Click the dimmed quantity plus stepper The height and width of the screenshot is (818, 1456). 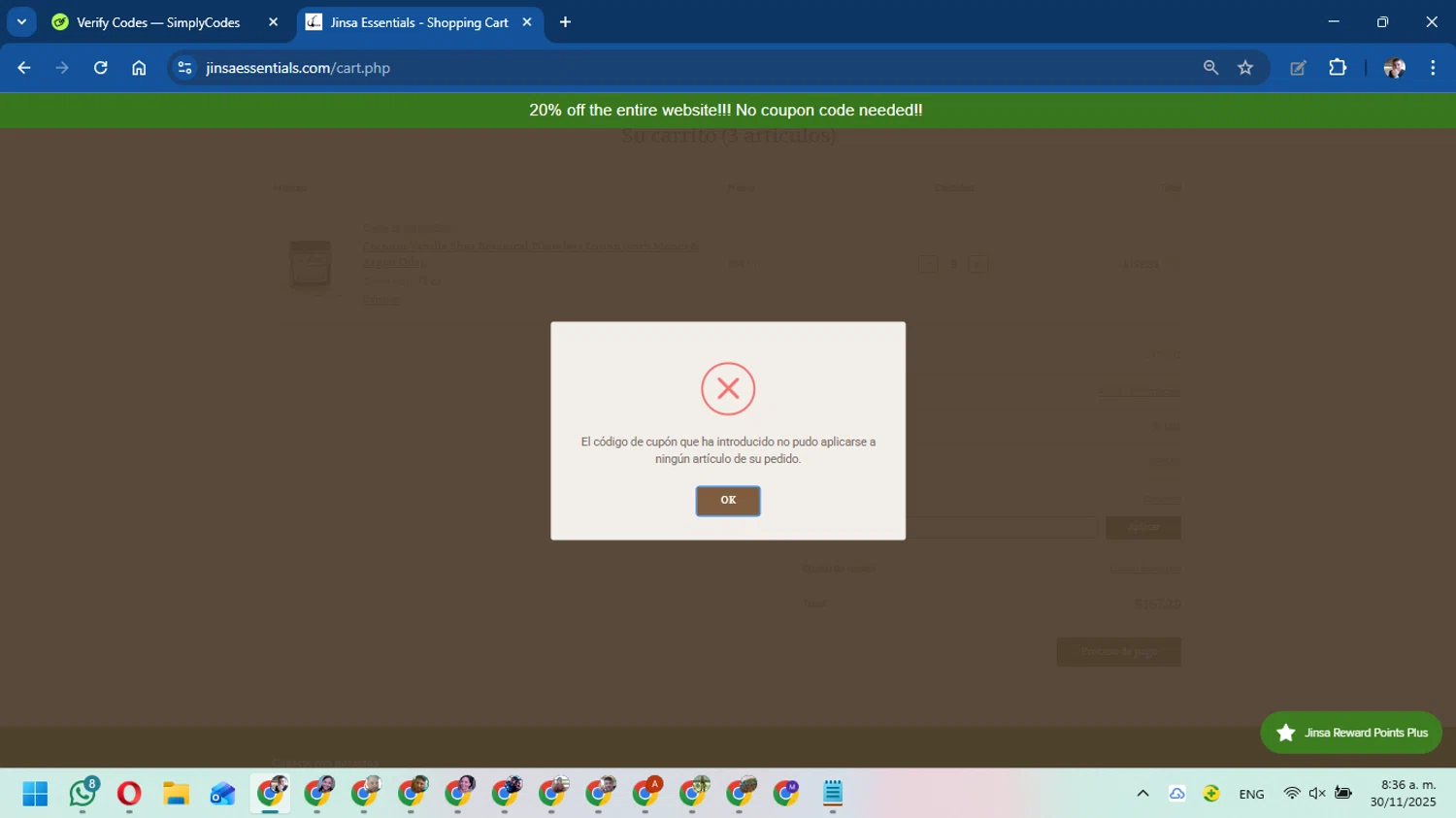click(x=978, y=264)
